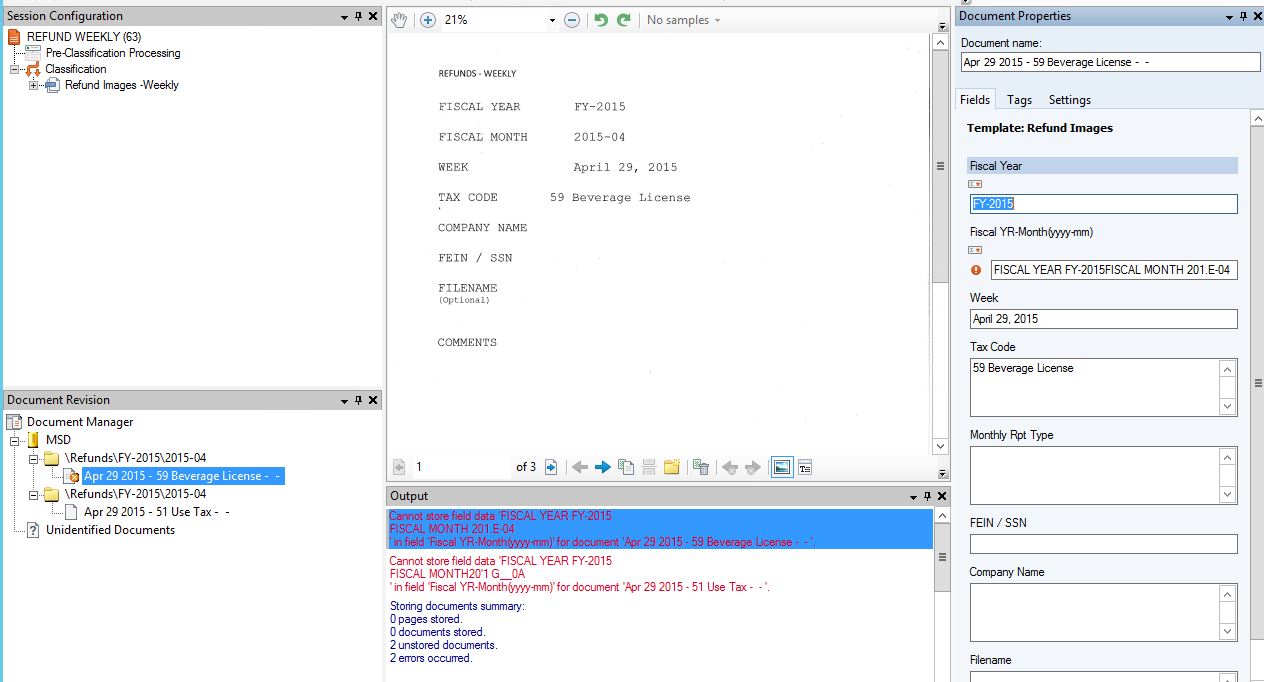Rotate page counterclockwise with left green arrow
Screen dimensions: 1264x682
pos(601,20)
